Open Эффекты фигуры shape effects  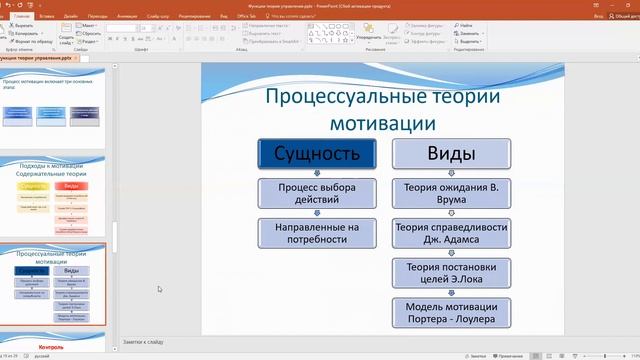424,41
